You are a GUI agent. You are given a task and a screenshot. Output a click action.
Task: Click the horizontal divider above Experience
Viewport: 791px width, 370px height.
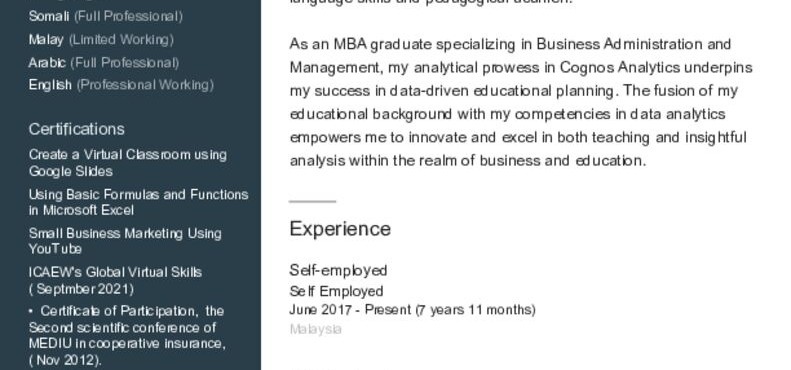pos(313,201)
